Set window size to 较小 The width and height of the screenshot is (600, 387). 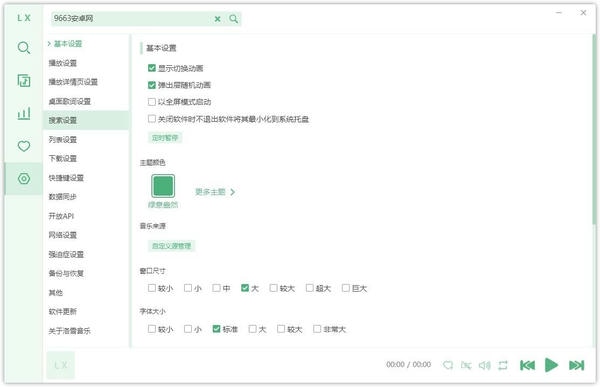[152, 288]
